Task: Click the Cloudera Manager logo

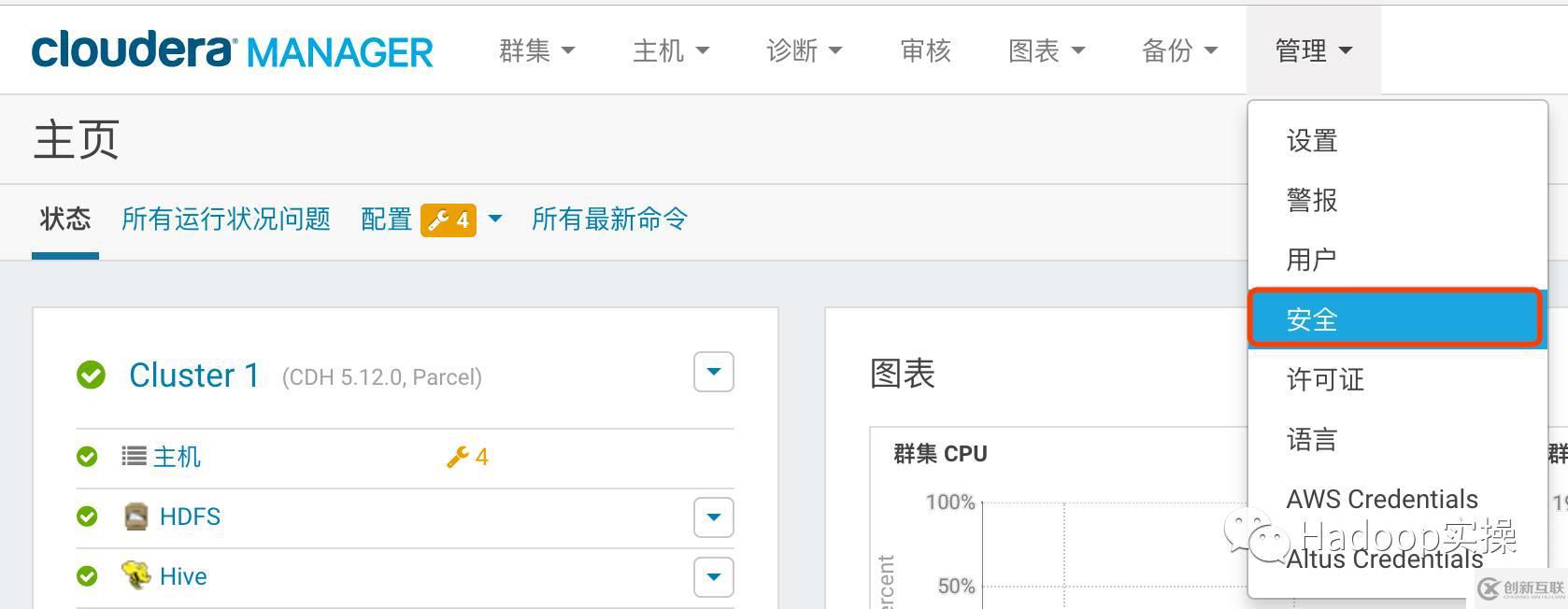Action: pos(233,50)
